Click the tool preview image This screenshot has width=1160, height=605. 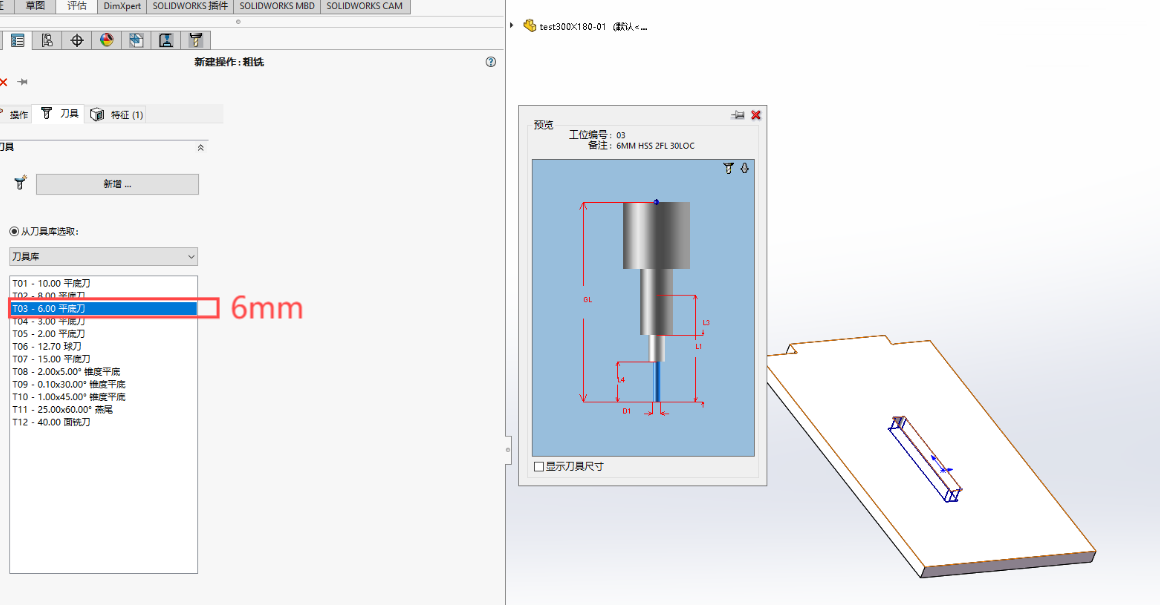[x=643, y=308]
